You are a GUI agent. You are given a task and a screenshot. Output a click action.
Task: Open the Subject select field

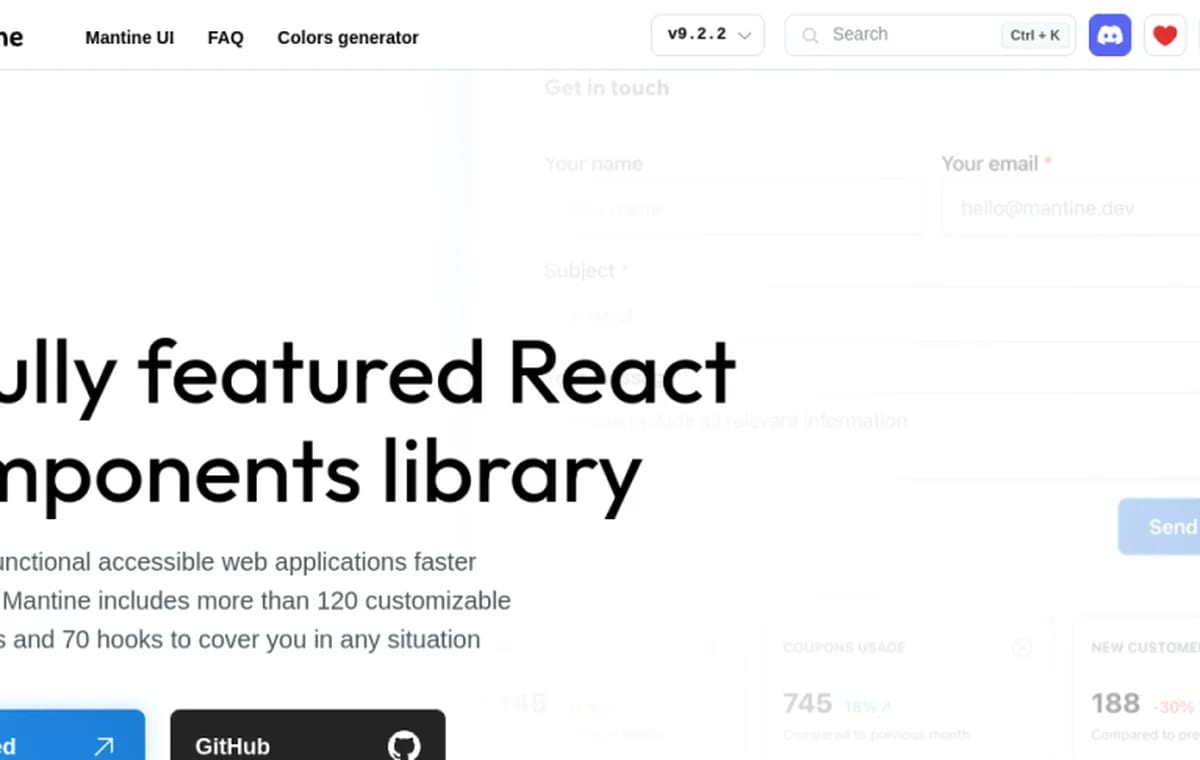872,315
